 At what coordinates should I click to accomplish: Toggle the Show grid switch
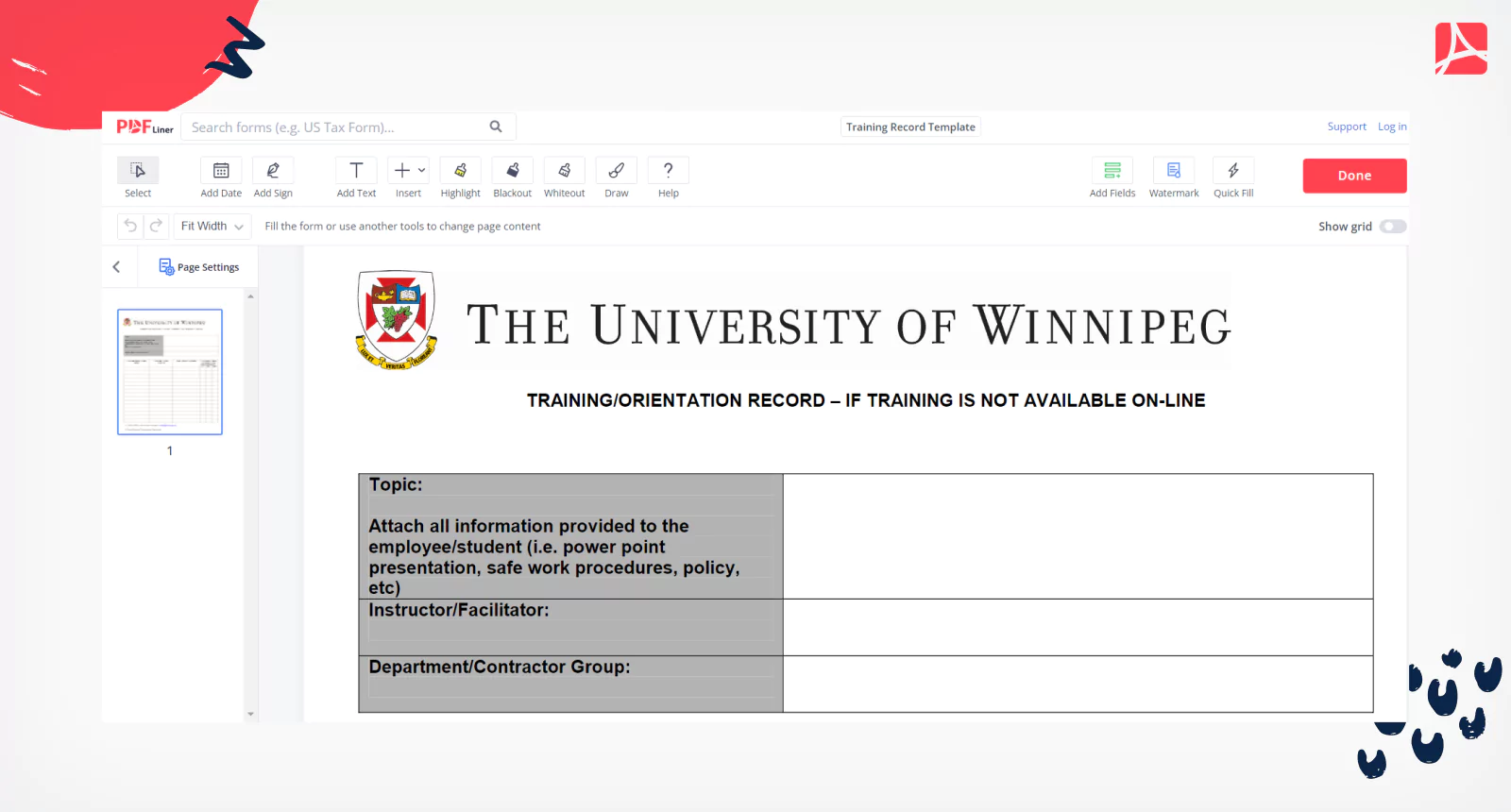point(1392,227)
